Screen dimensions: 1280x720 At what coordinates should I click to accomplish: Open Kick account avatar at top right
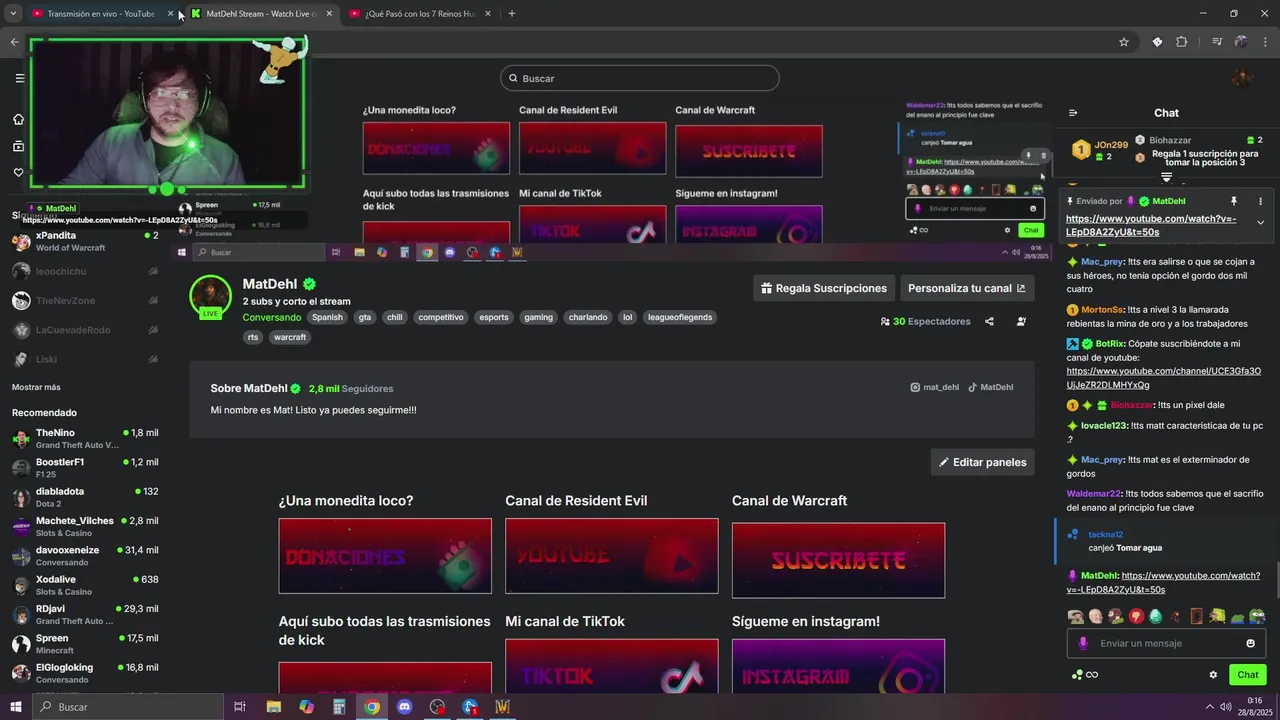(x=1242, y=78)
